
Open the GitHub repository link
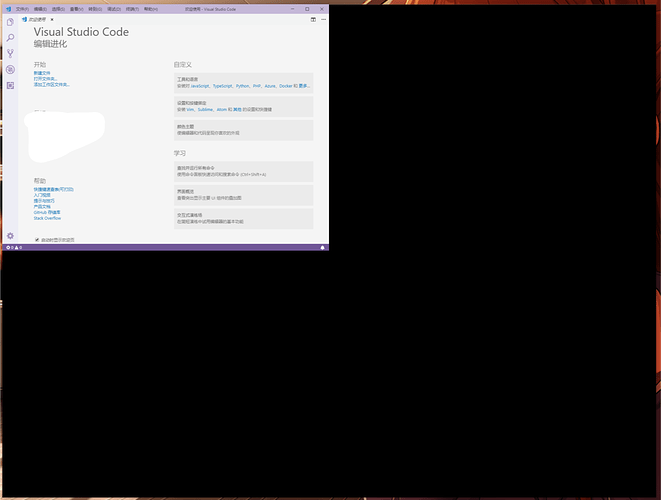point(47,212)
